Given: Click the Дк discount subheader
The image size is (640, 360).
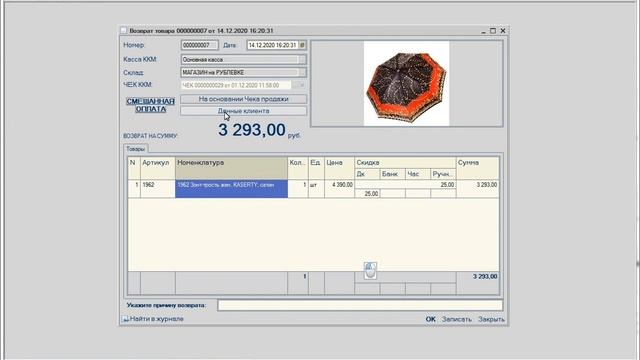Looking at the screenshot, I should tap(367, 174).
